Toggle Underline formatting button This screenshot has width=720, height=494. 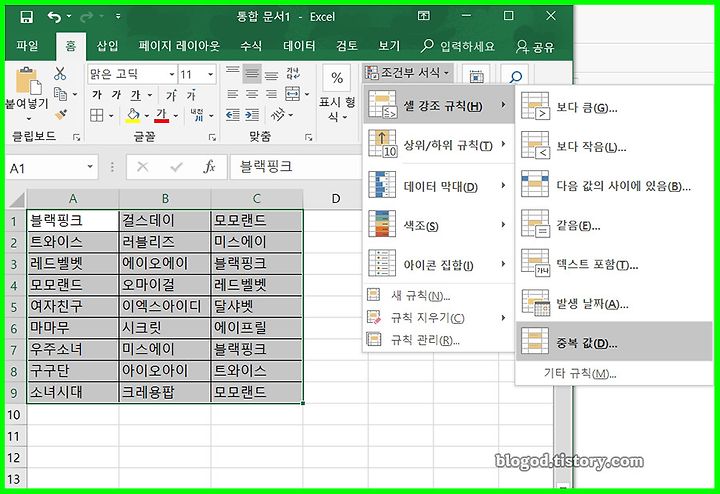point(135,95)
